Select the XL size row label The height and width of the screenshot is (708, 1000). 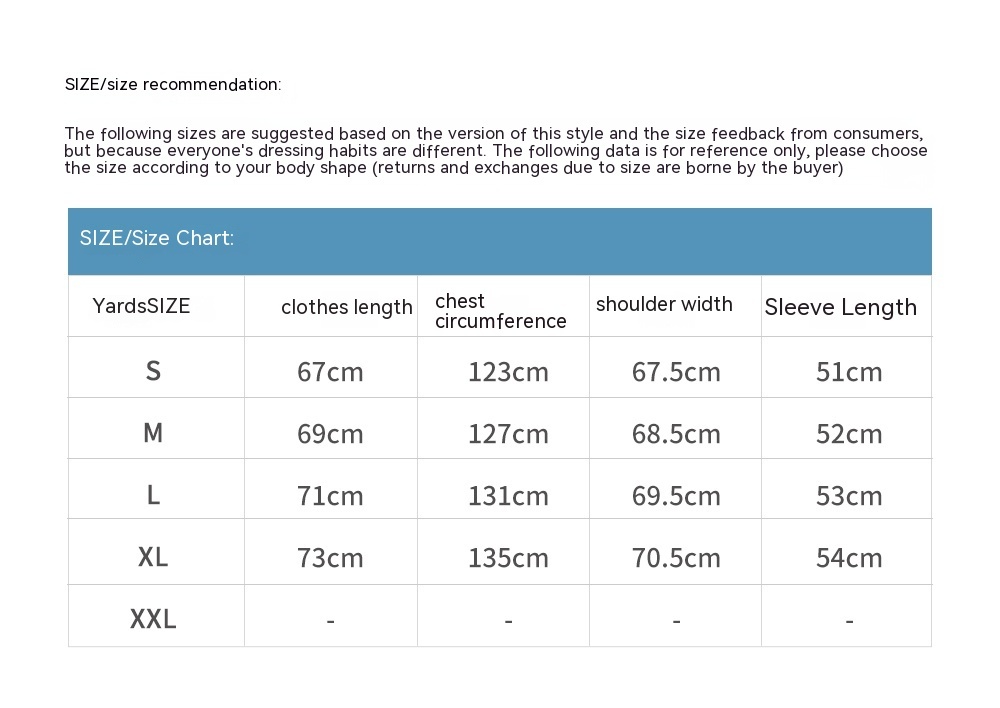[x=153, y=557]
